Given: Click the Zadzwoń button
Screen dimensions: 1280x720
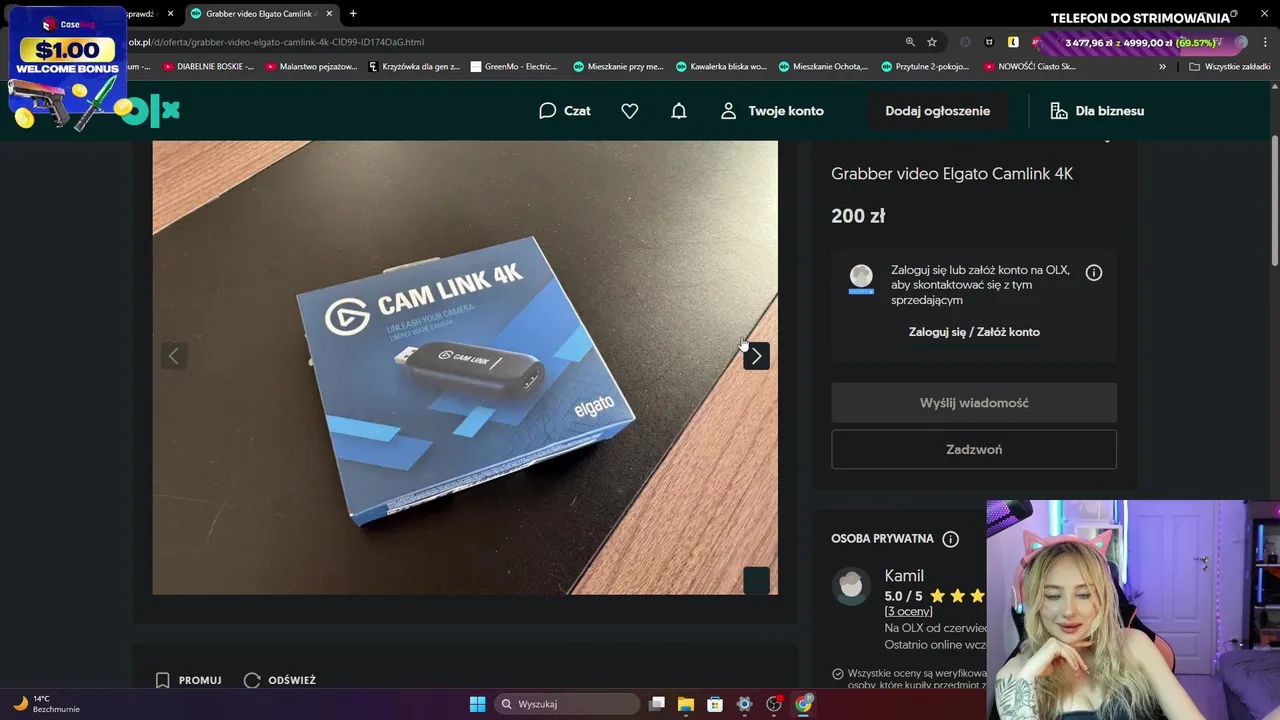Looking at the screenshot, I should 974,450.
